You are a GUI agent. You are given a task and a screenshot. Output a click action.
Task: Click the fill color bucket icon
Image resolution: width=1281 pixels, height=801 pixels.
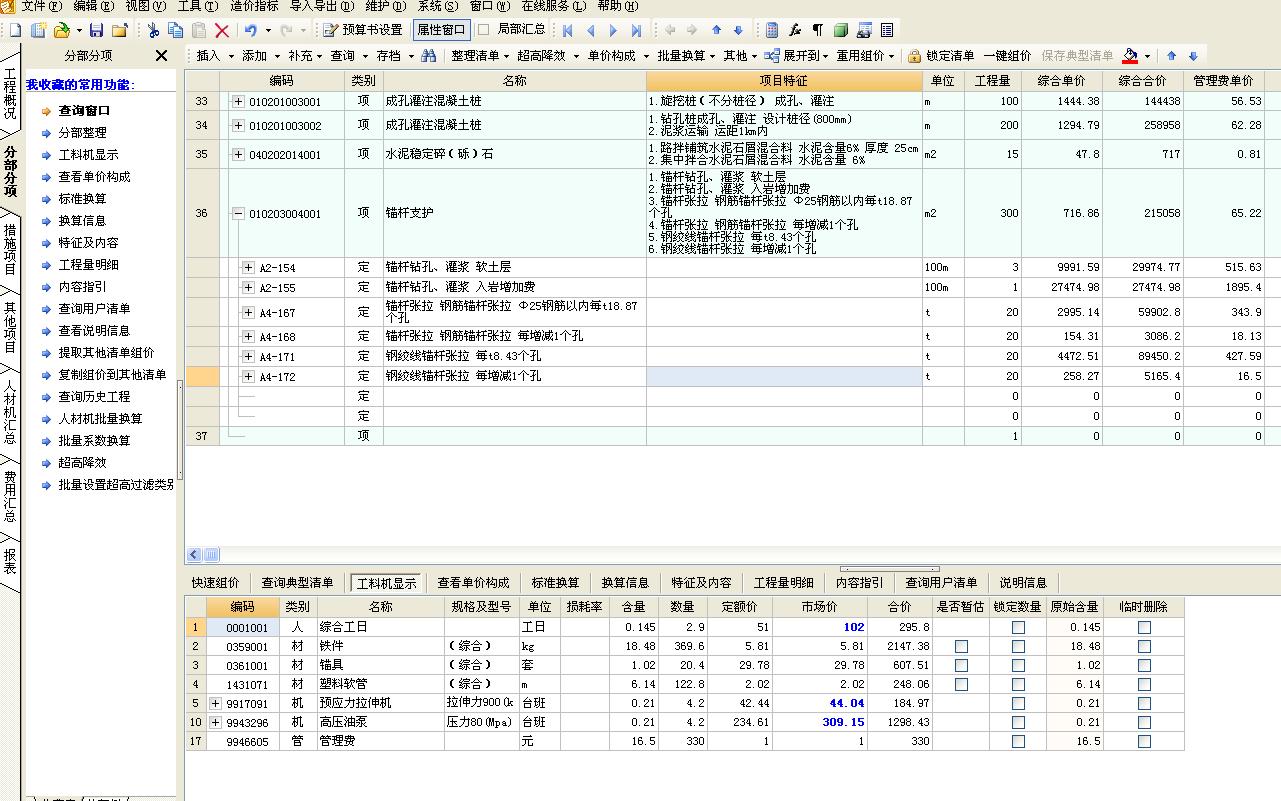tap(1131, 56)
